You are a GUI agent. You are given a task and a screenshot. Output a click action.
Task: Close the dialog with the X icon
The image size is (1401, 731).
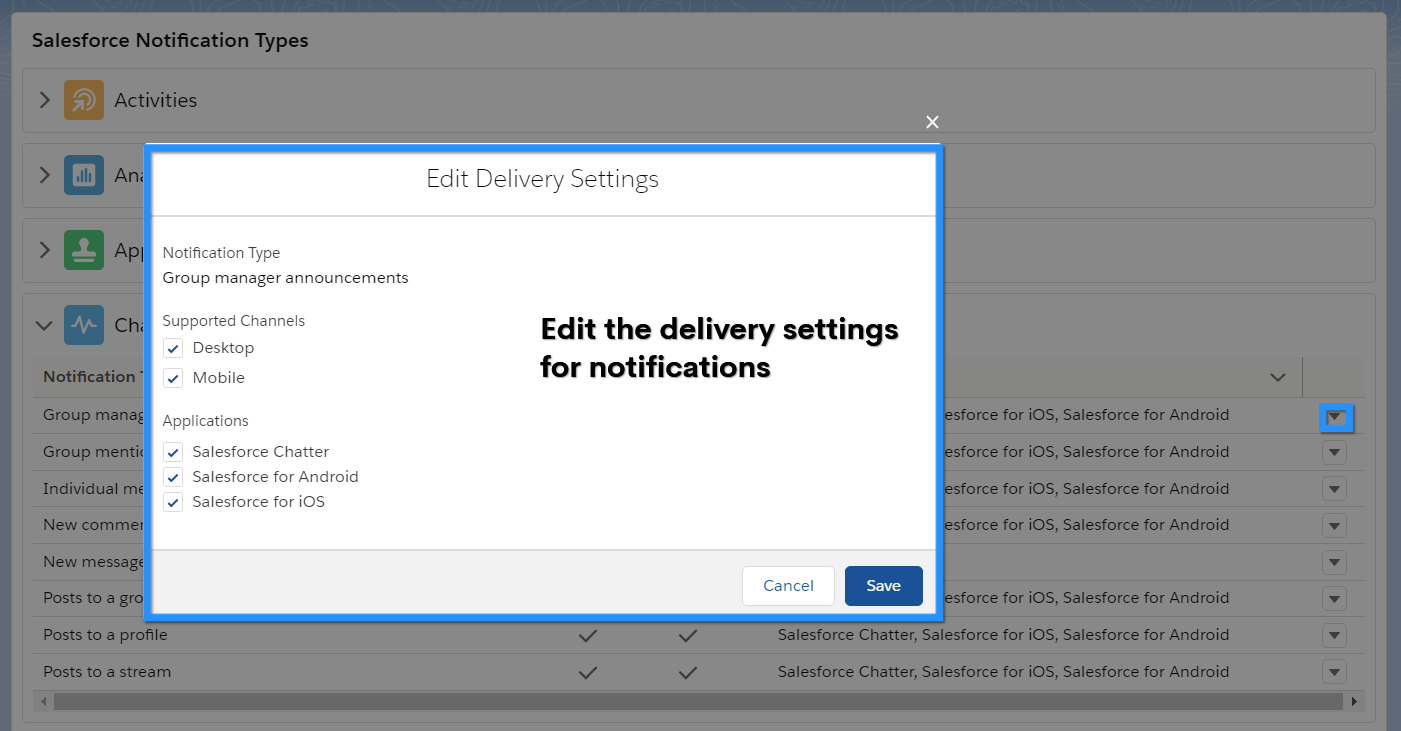(x=932, y=122)
